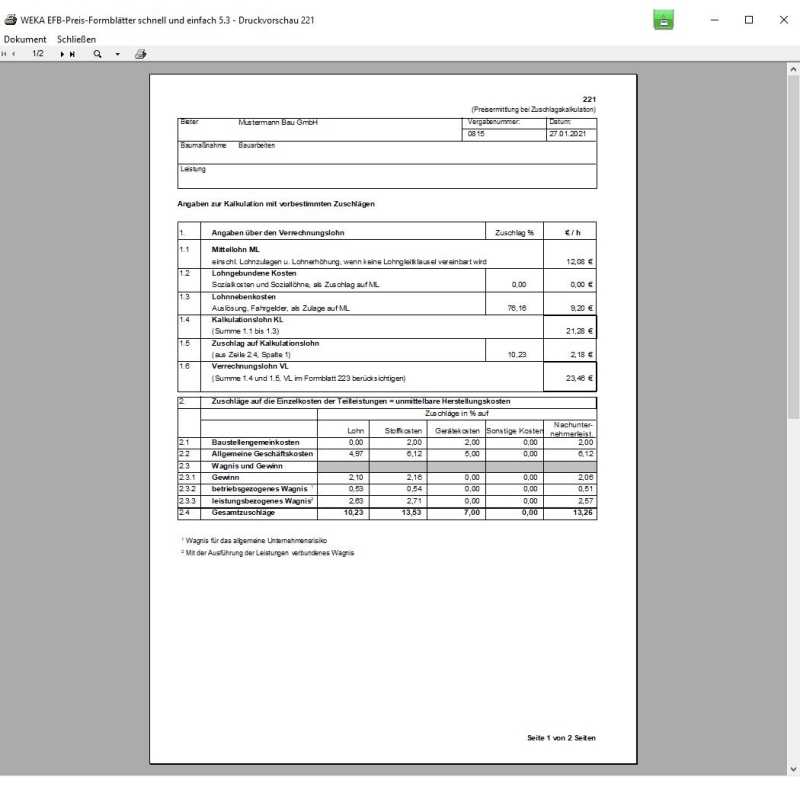
Task: Click the 1/2 page indicator
Action: point(40,53)
